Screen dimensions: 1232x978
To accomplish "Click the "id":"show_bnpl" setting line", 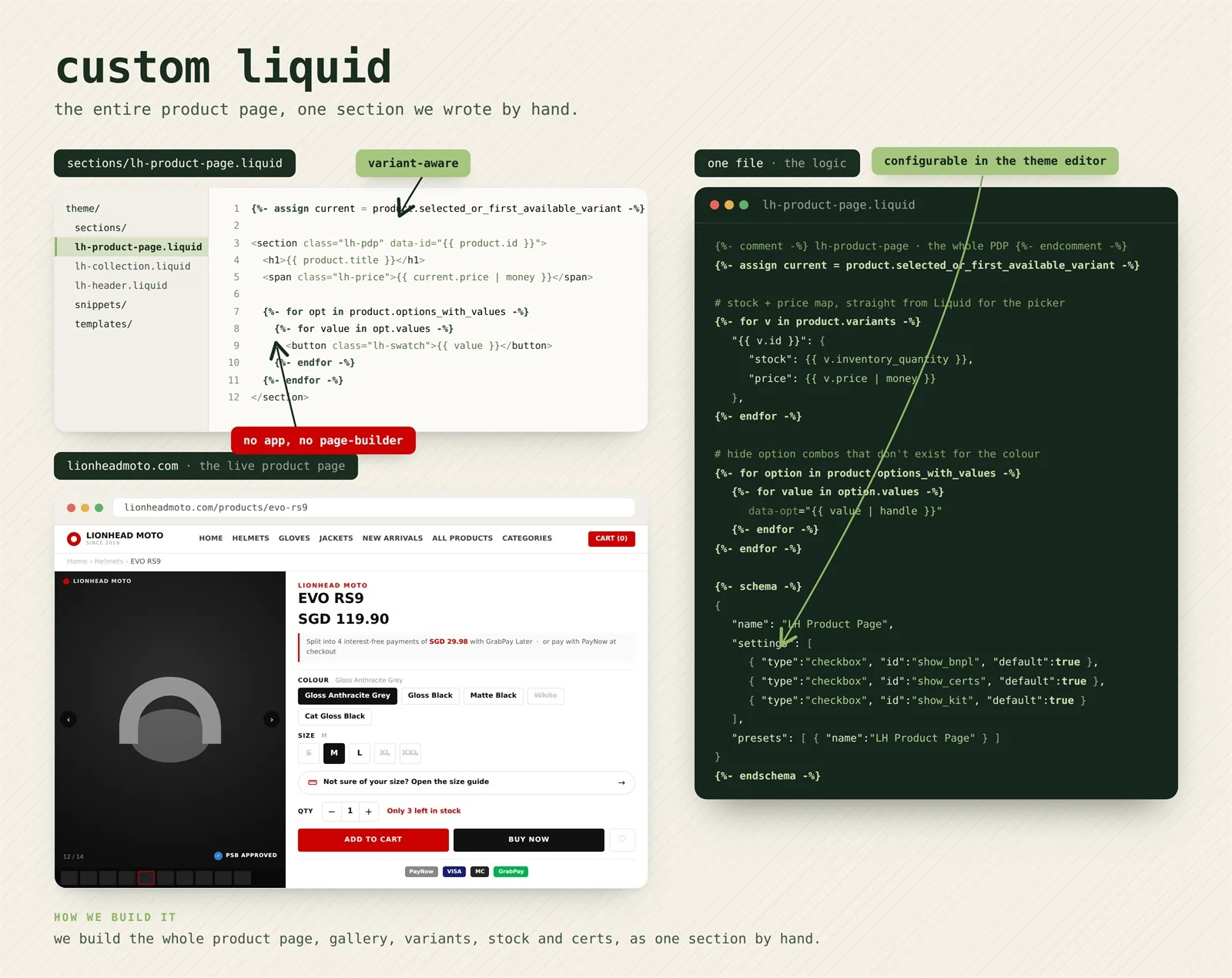I will [x=923, y=662].
